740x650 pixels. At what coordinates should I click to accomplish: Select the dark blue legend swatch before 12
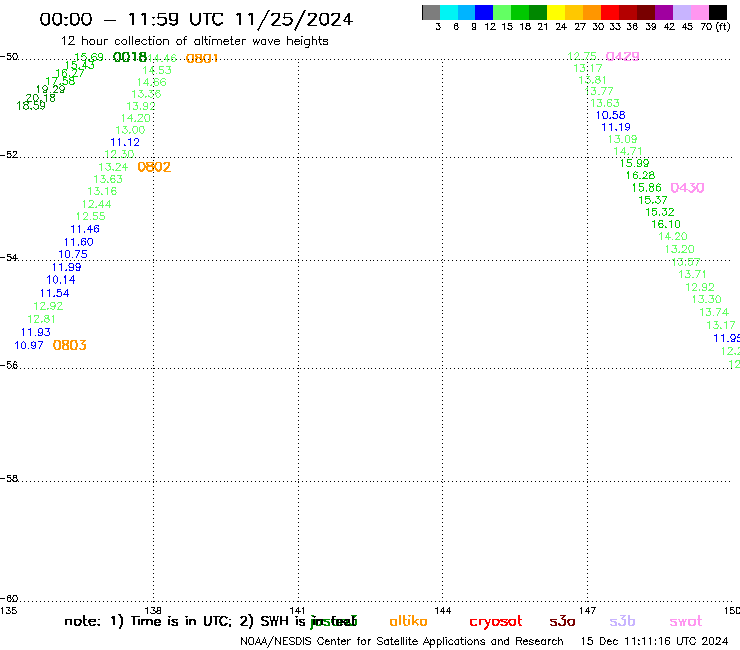(x=484, y=12)
